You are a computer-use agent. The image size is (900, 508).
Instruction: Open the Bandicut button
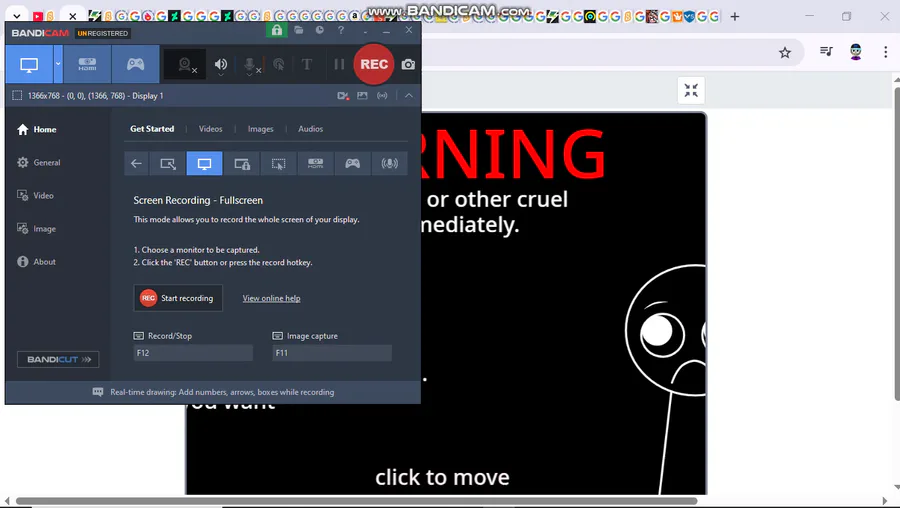58,359
